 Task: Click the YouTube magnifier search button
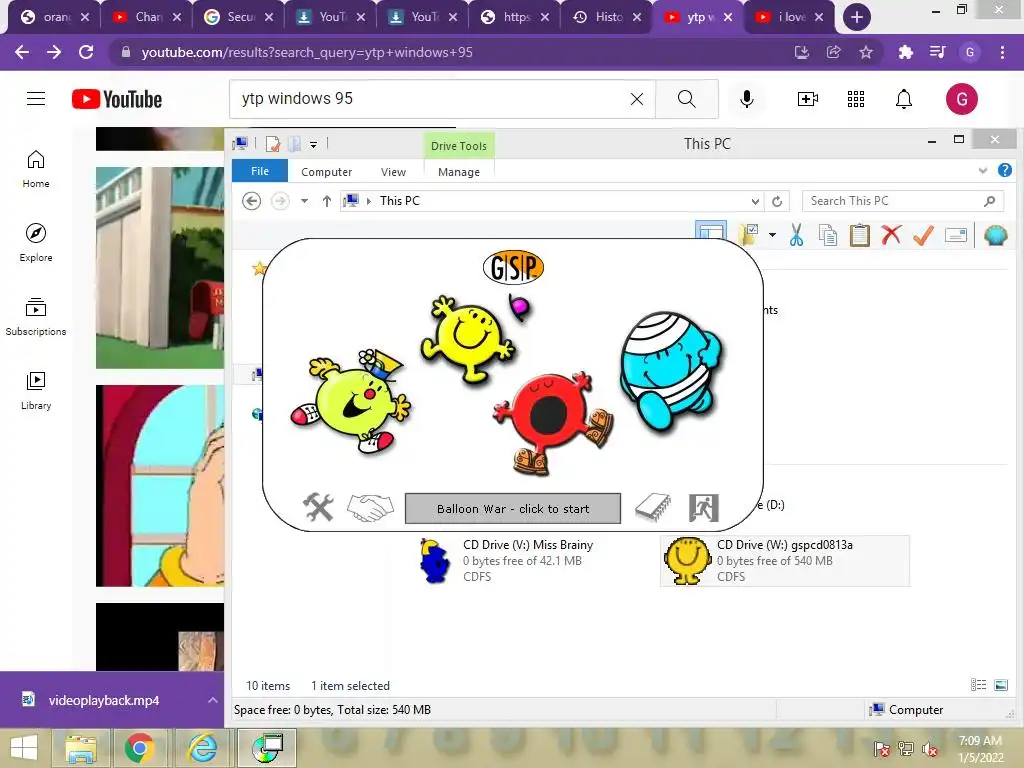(686, 99)
